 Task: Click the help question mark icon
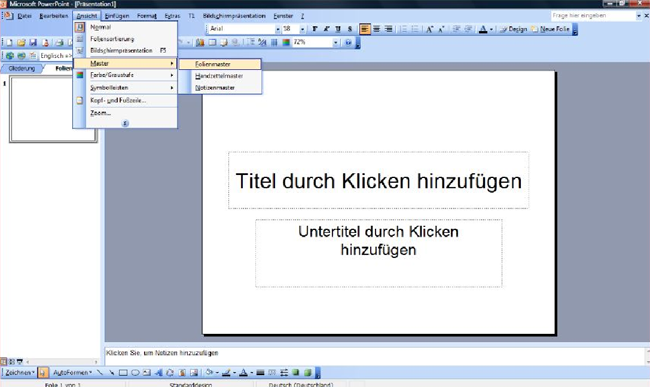click(348, 42)
